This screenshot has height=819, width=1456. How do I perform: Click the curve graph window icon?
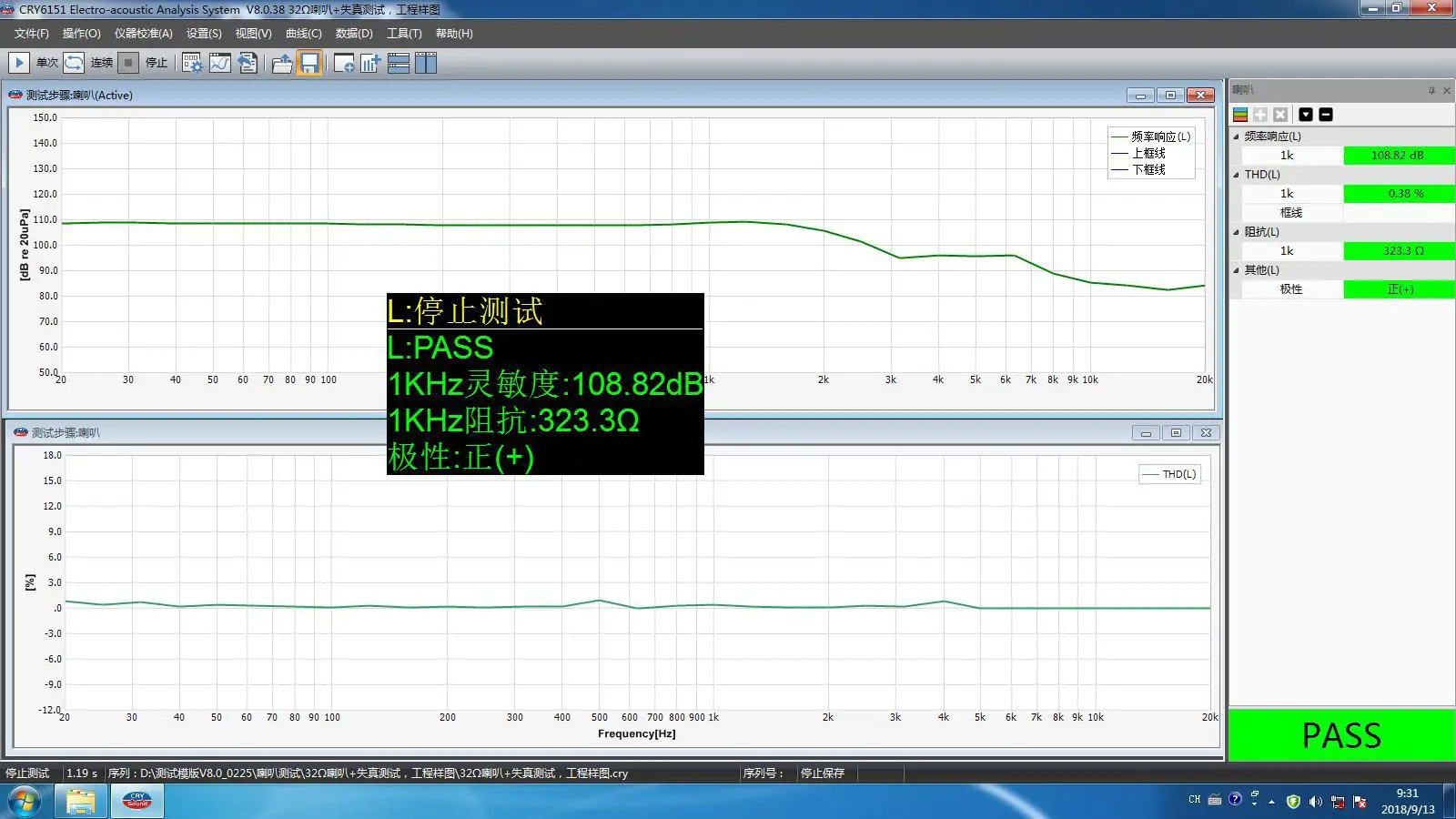pos(219,63)
